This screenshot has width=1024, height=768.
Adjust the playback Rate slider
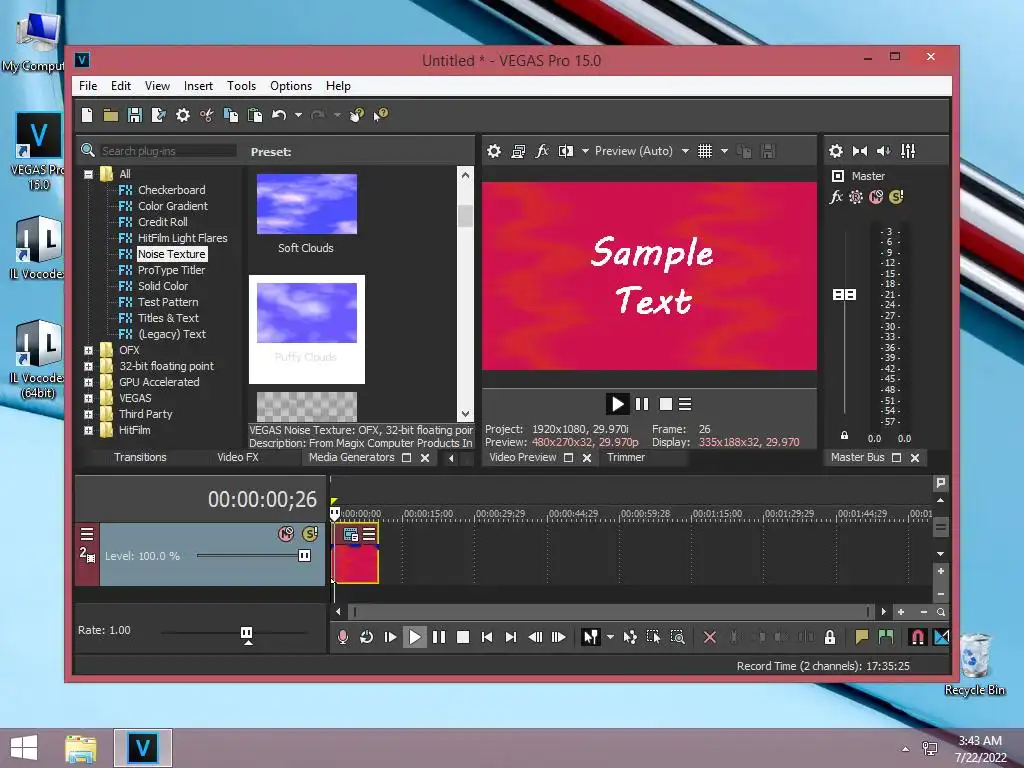(x=246, y=633)
